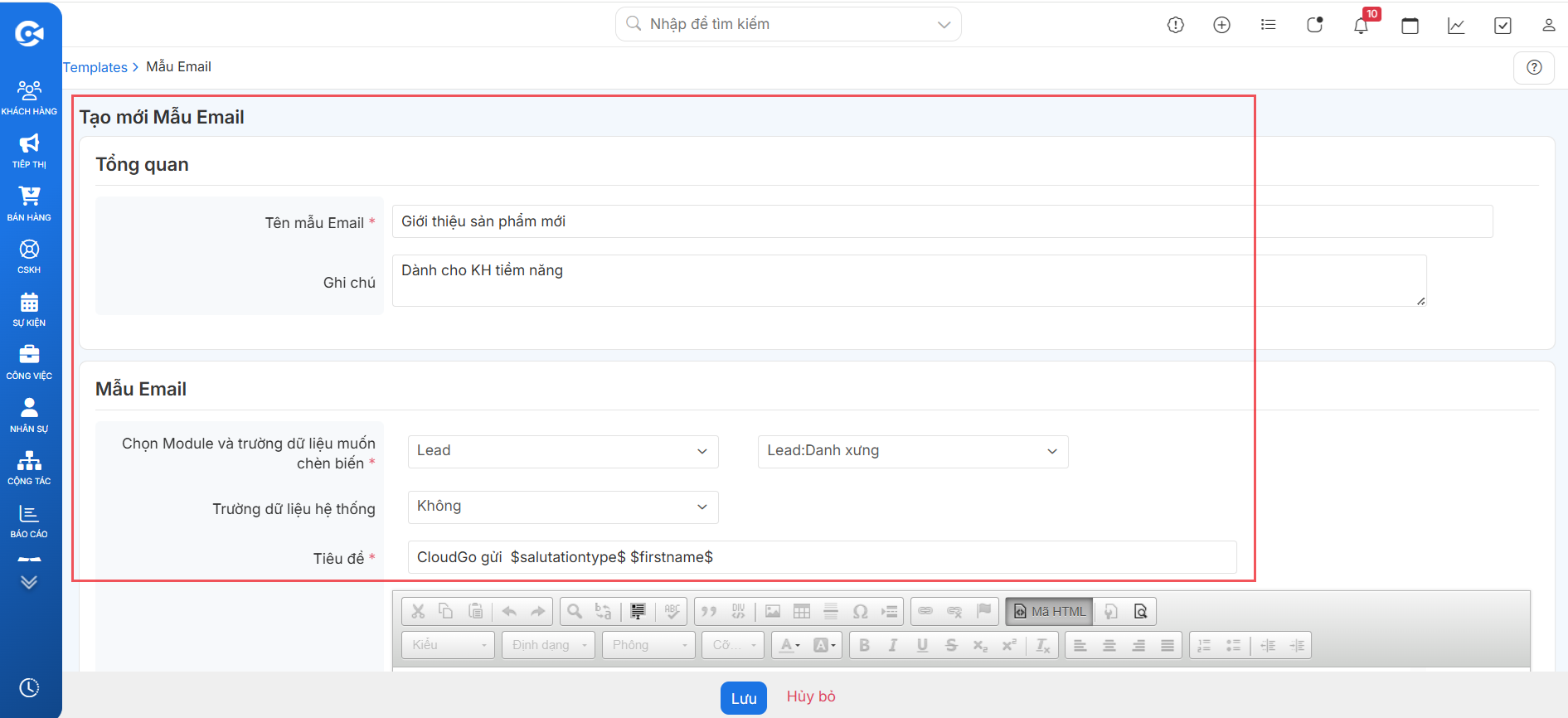Open the Bán Hàng sales module
This screenshot has width=1568, height=718.
click(29, 204)
